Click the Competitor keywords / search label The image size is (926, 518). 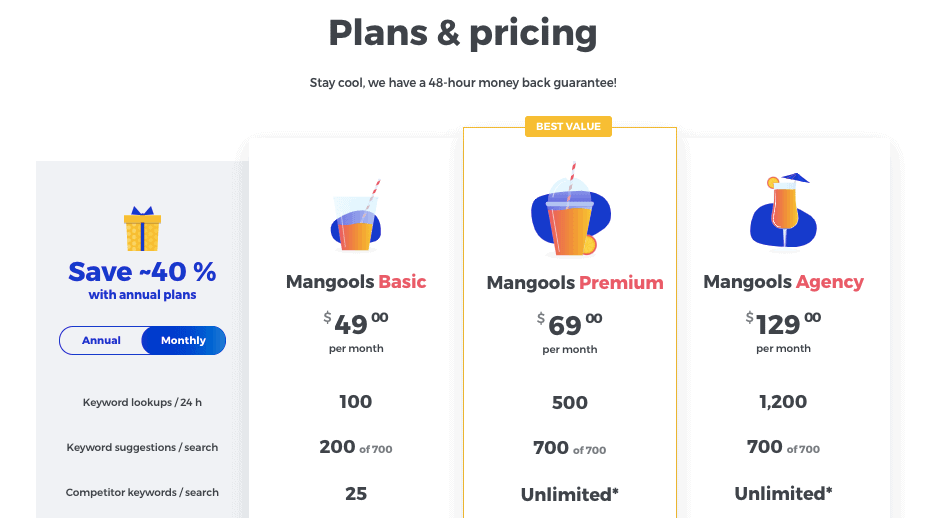pyautogui.click(x=142, y=493)
